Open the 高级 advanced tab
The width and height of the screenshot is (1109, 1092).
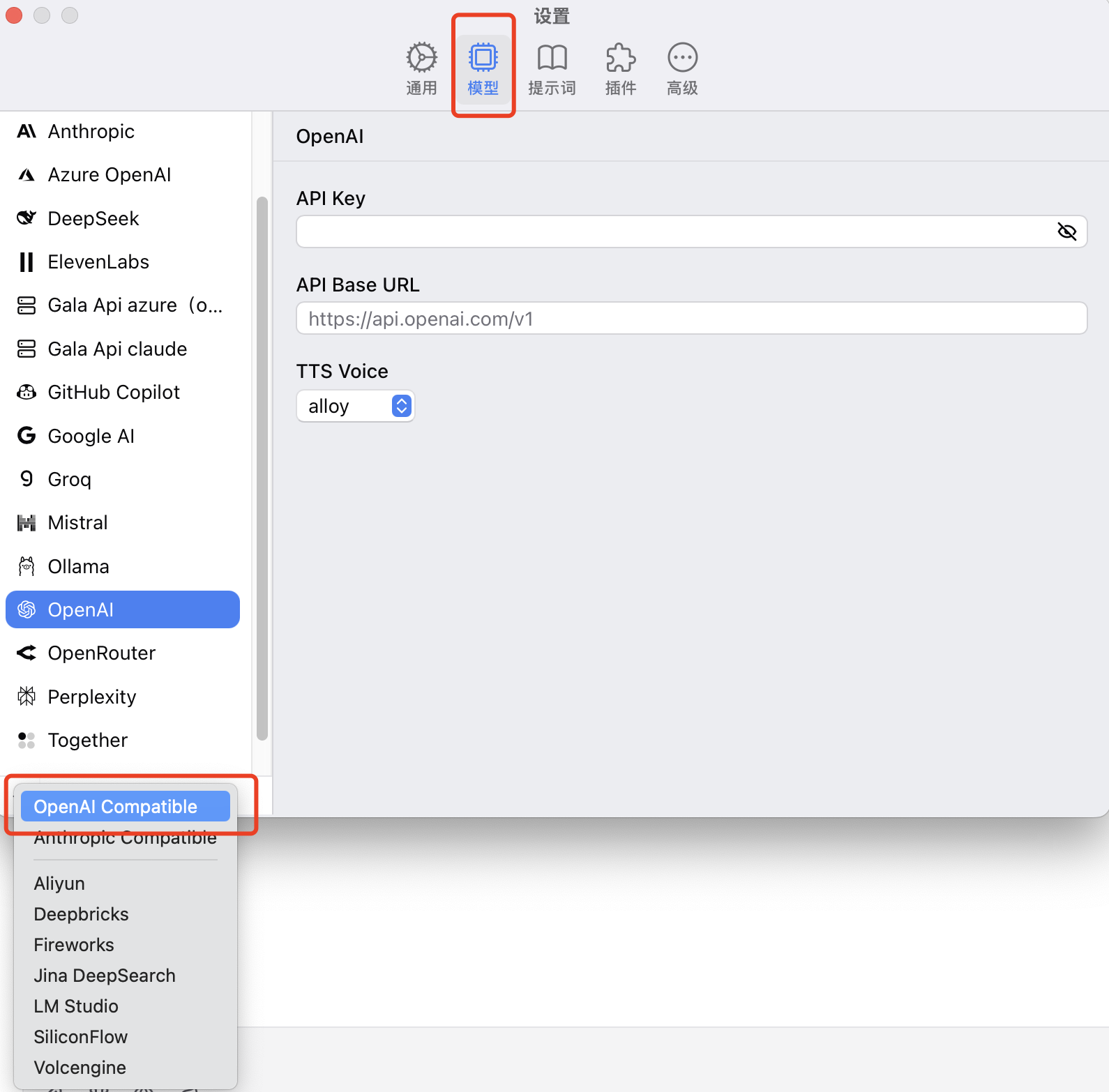click(682, 68)
